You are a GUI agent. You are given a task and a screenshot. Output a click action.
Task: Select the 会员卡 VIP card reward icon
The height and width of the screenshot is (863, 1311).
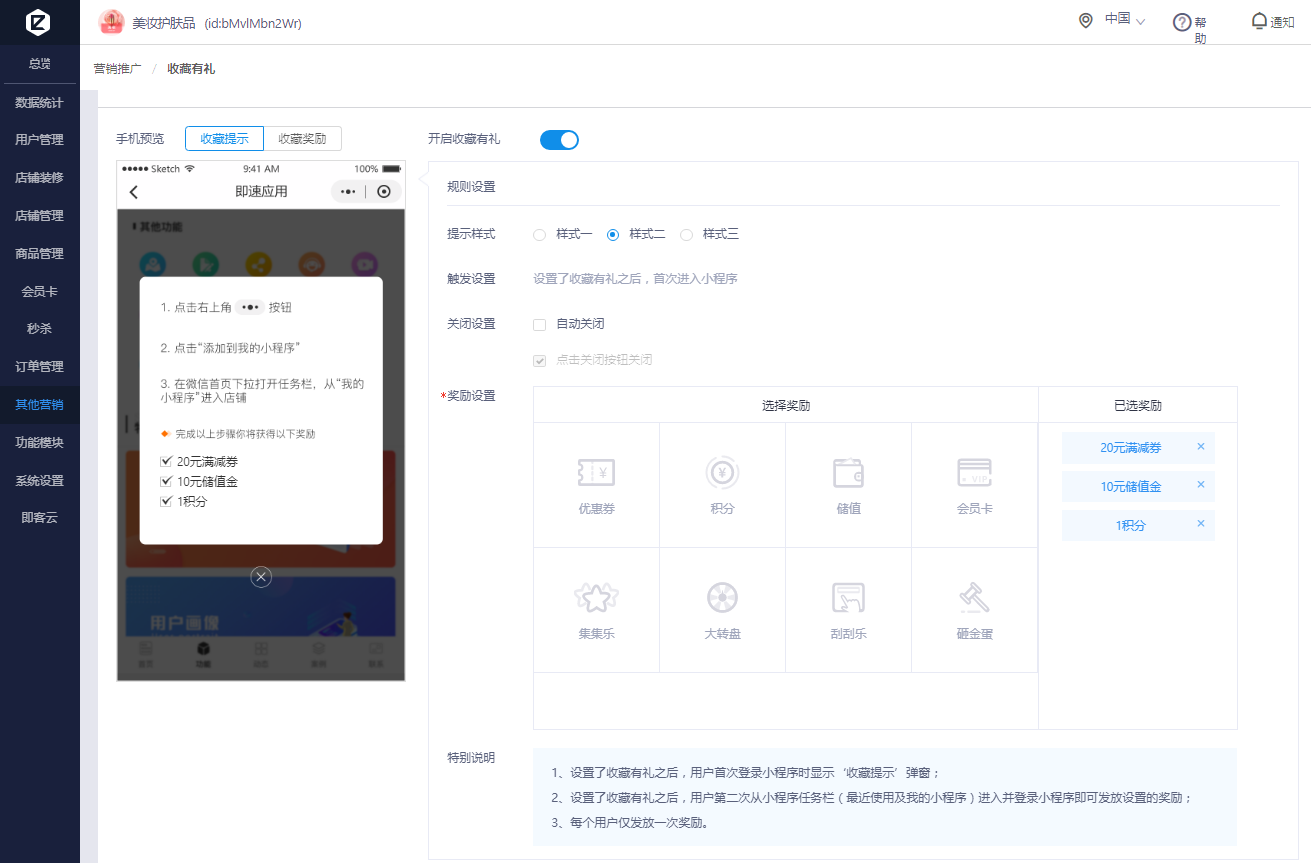tap(974, 472)
